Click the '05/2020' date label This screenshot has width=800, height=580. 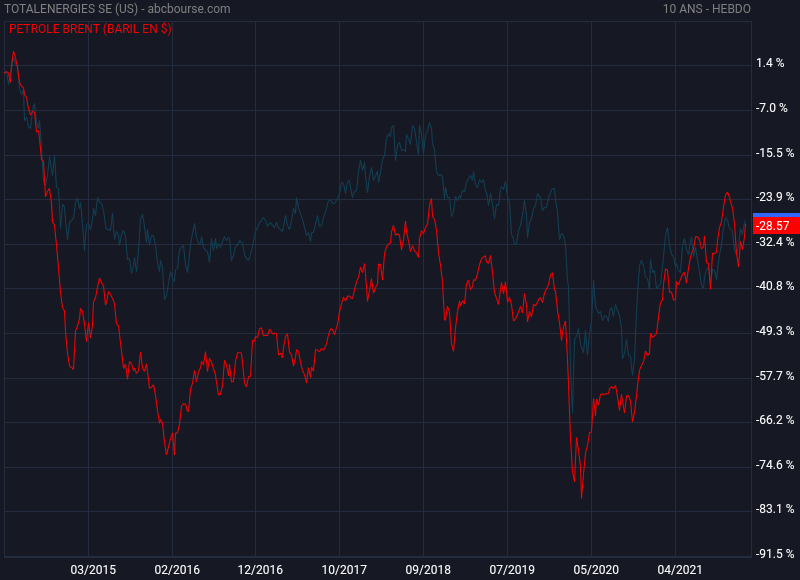click(596, 570)
